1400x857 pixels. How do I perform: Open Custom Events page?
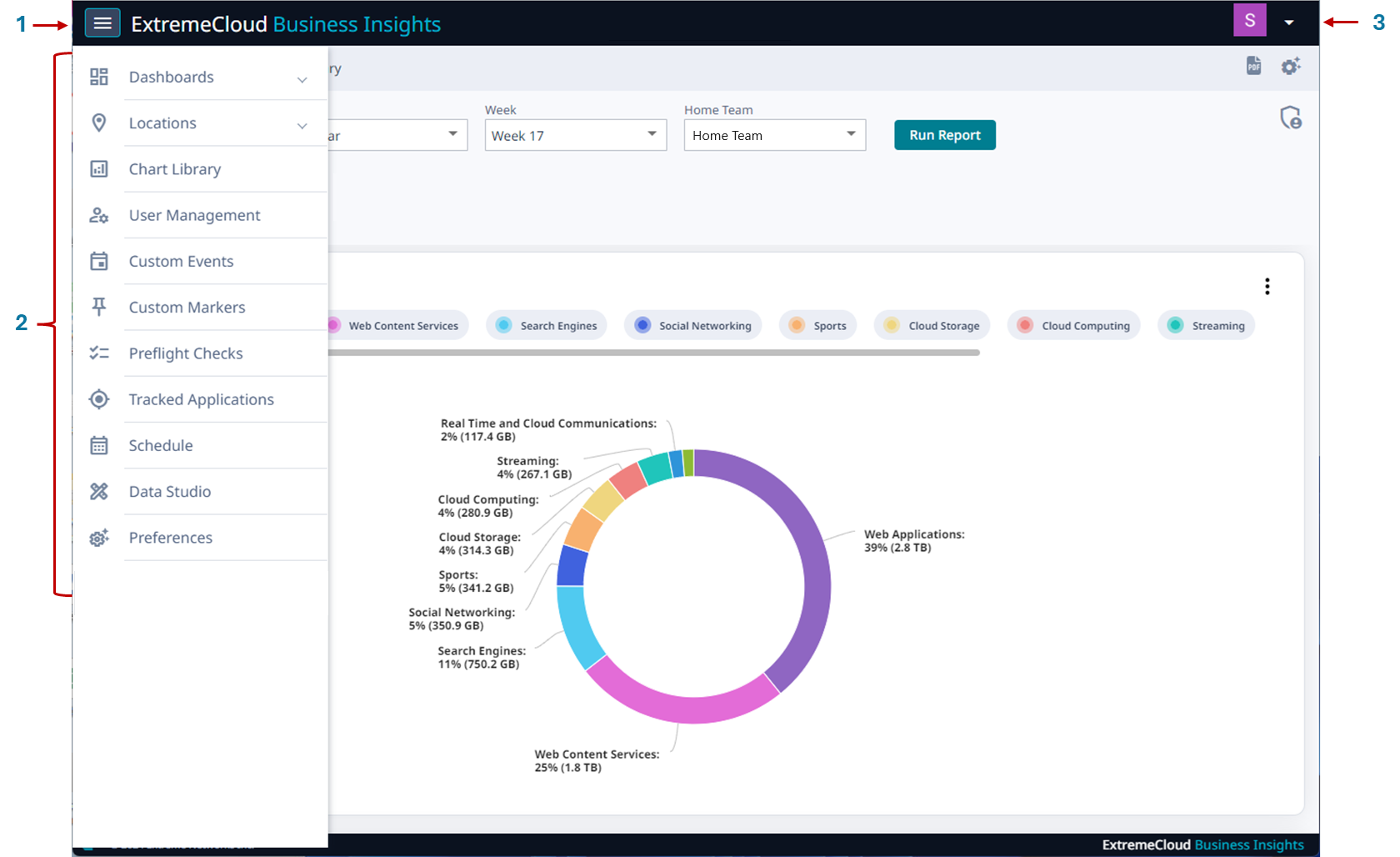point(201,261)
